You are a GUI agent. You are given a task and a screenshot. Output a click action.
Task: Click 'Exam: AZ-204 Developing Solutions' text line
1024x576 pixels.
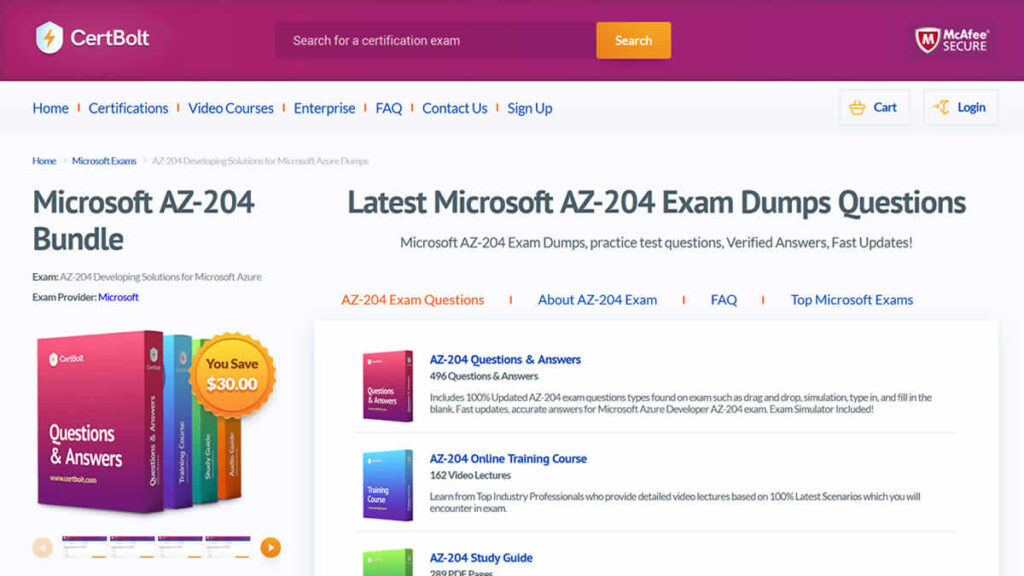click(x=147, y=277)
